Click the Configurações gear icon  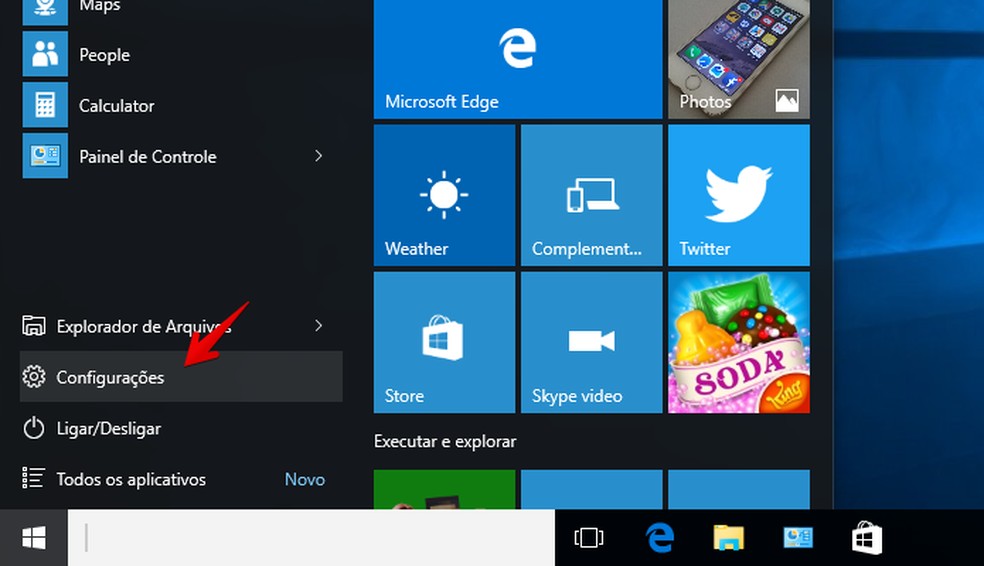(x=34, y=376)
